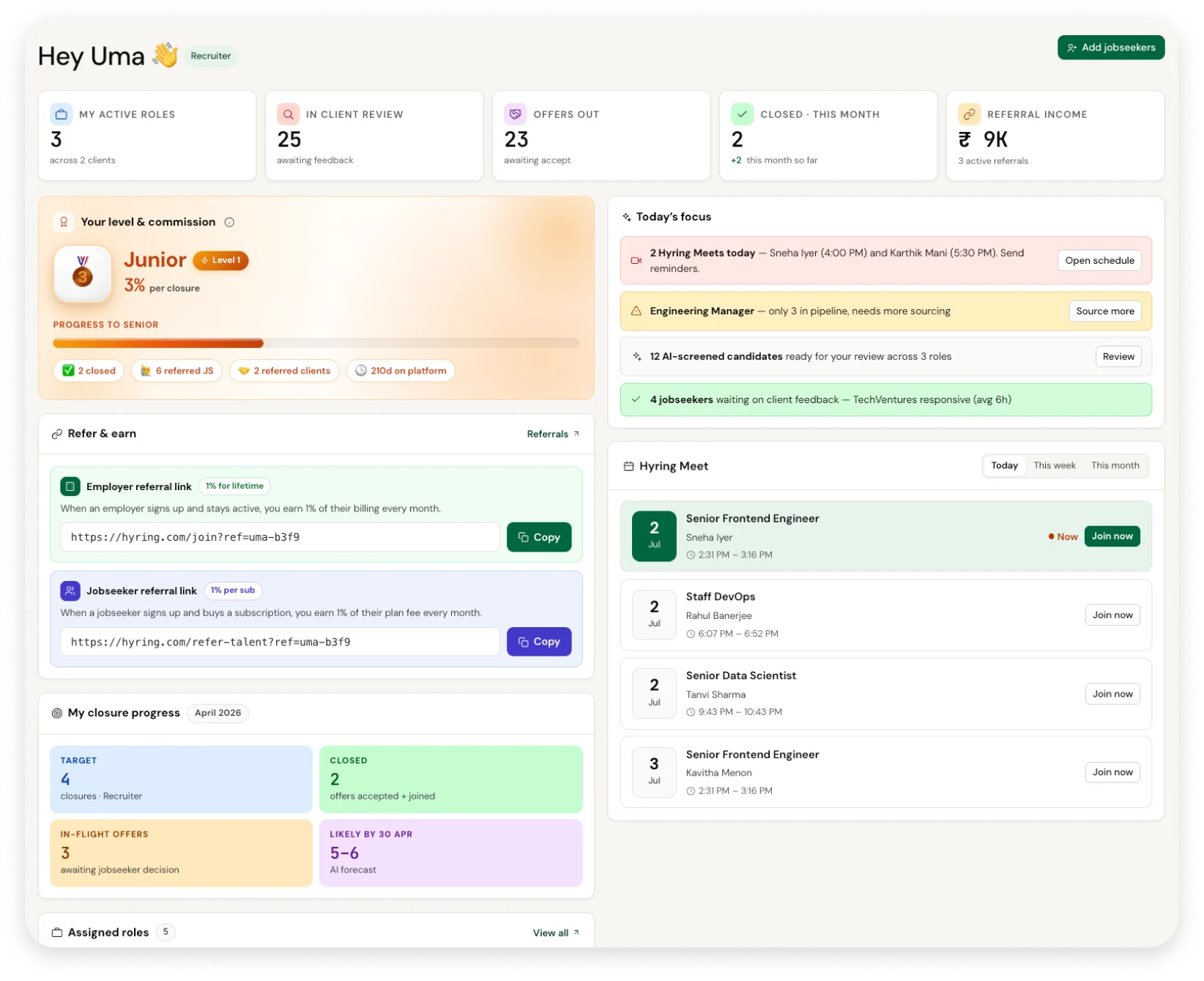1204x981 pixels.
Task: Click the 1% per sub tag
Action: click(x=233, y=591)
